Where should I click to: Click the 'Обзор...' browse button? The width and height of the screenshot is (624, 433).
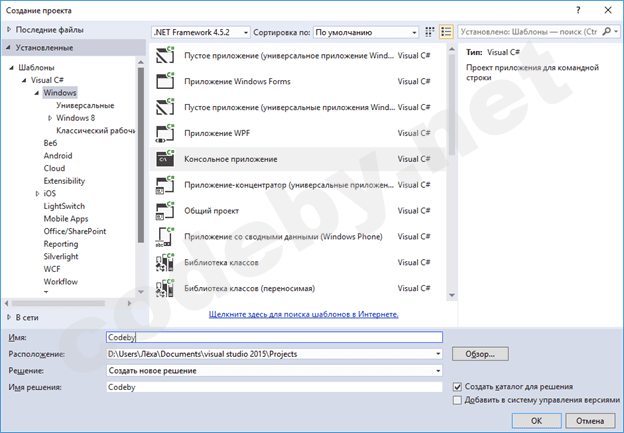click(480, 354)
